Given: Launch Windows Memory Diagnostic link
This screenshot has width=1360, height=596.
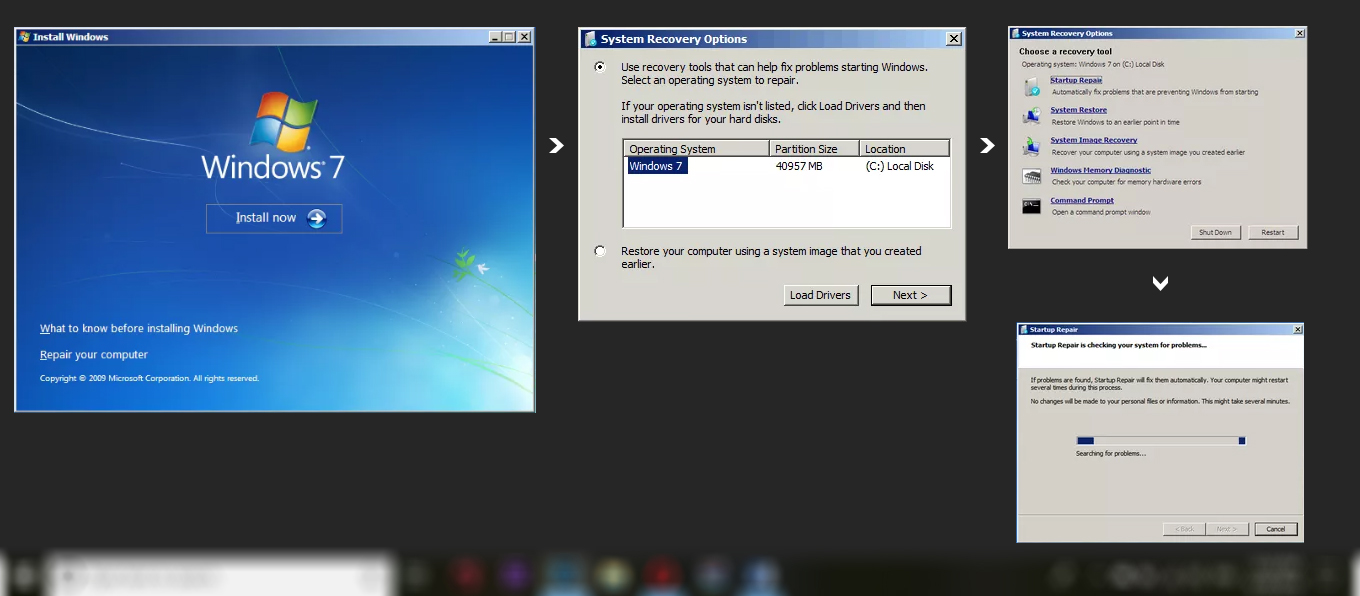Looking at the screenshot, I should coord(1100,170).
